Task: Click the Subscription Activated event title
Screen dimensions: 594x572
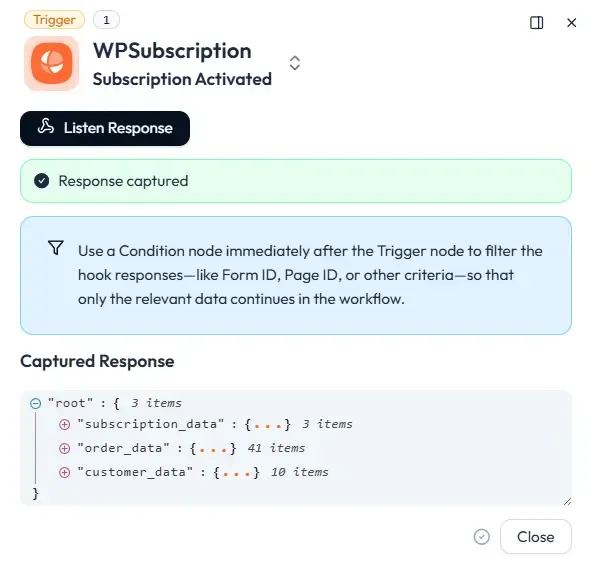Action: (182, 79)
